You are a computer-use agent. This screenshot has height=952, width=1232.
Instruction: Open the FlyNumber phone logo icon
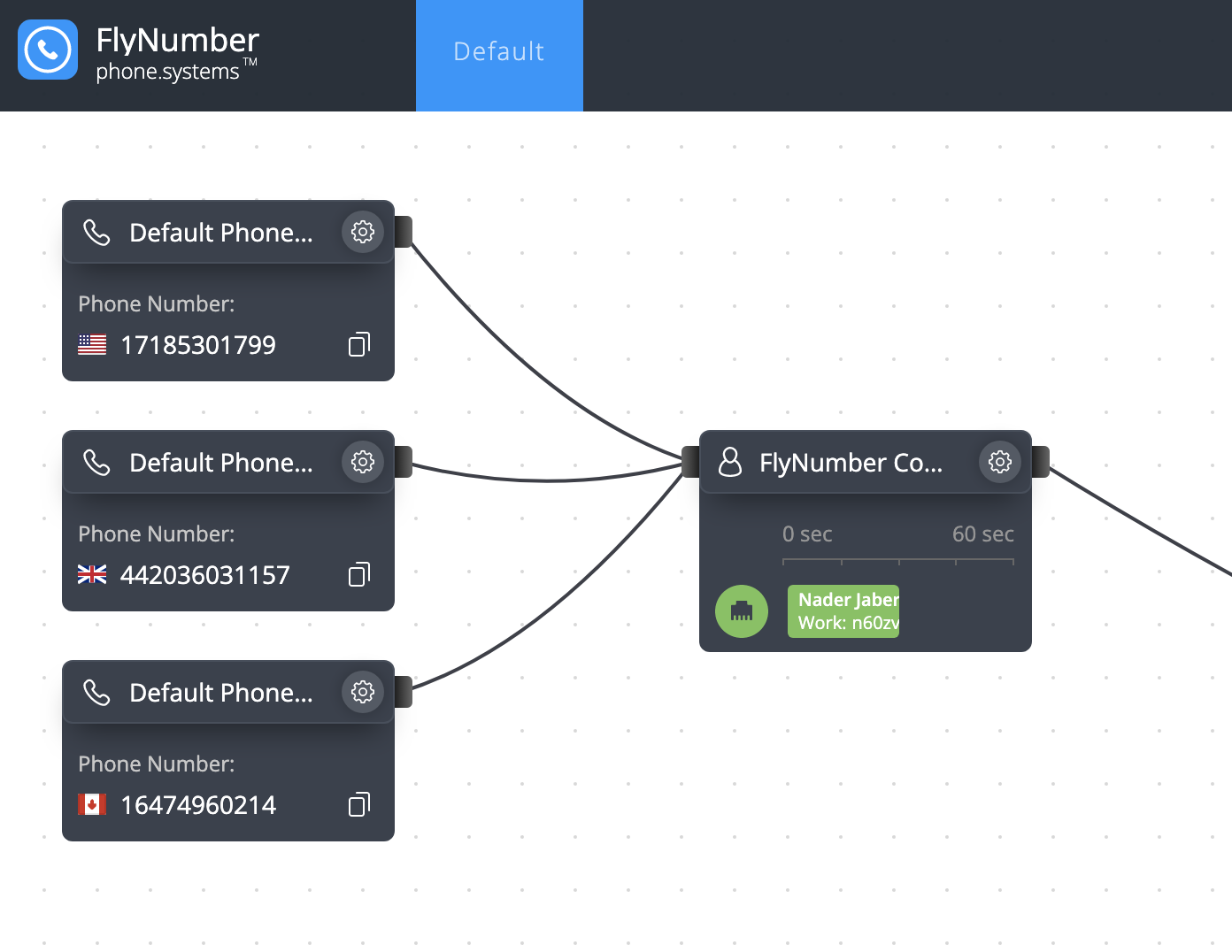pos(48,50)
